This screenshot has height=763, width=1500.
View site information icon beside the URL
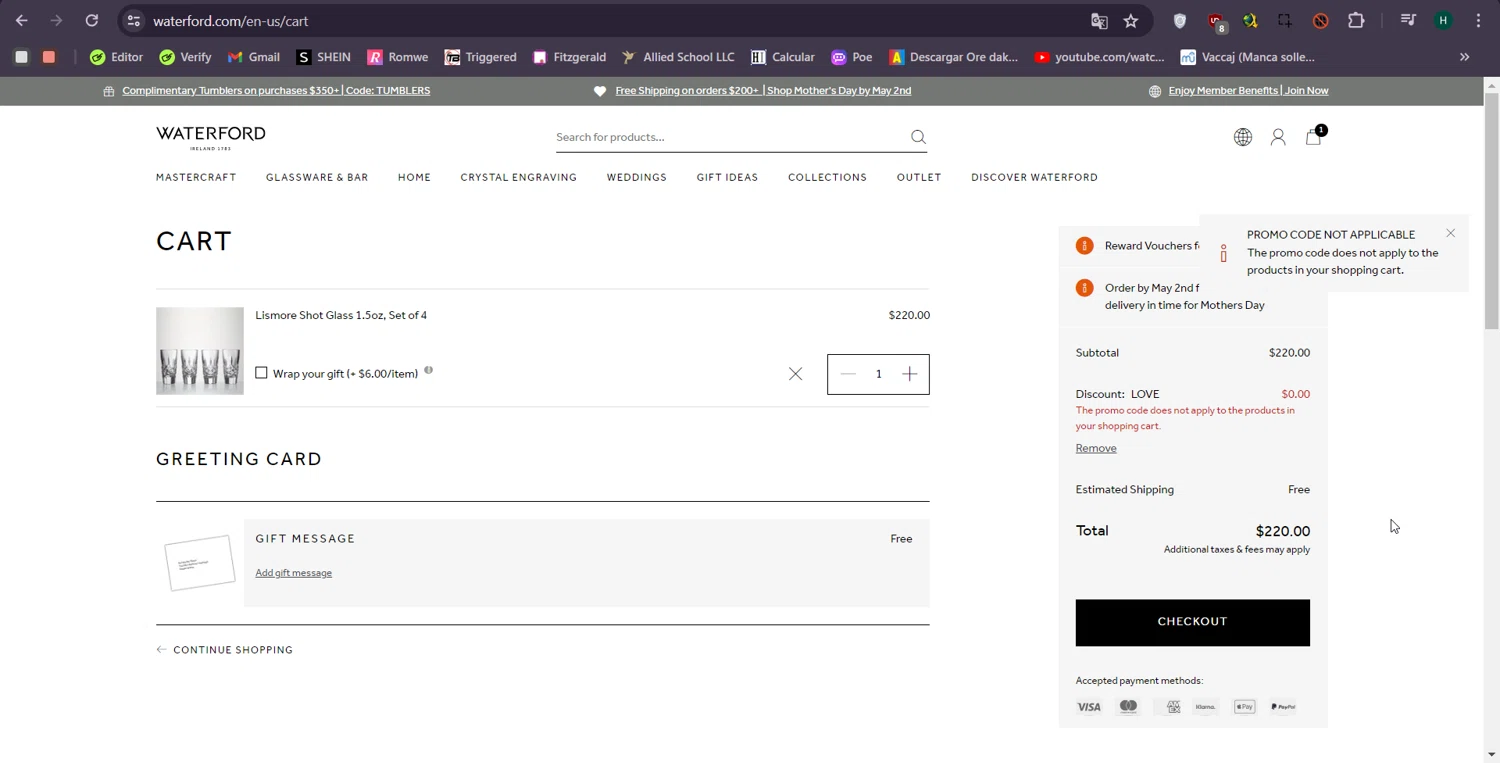point(133,21)
